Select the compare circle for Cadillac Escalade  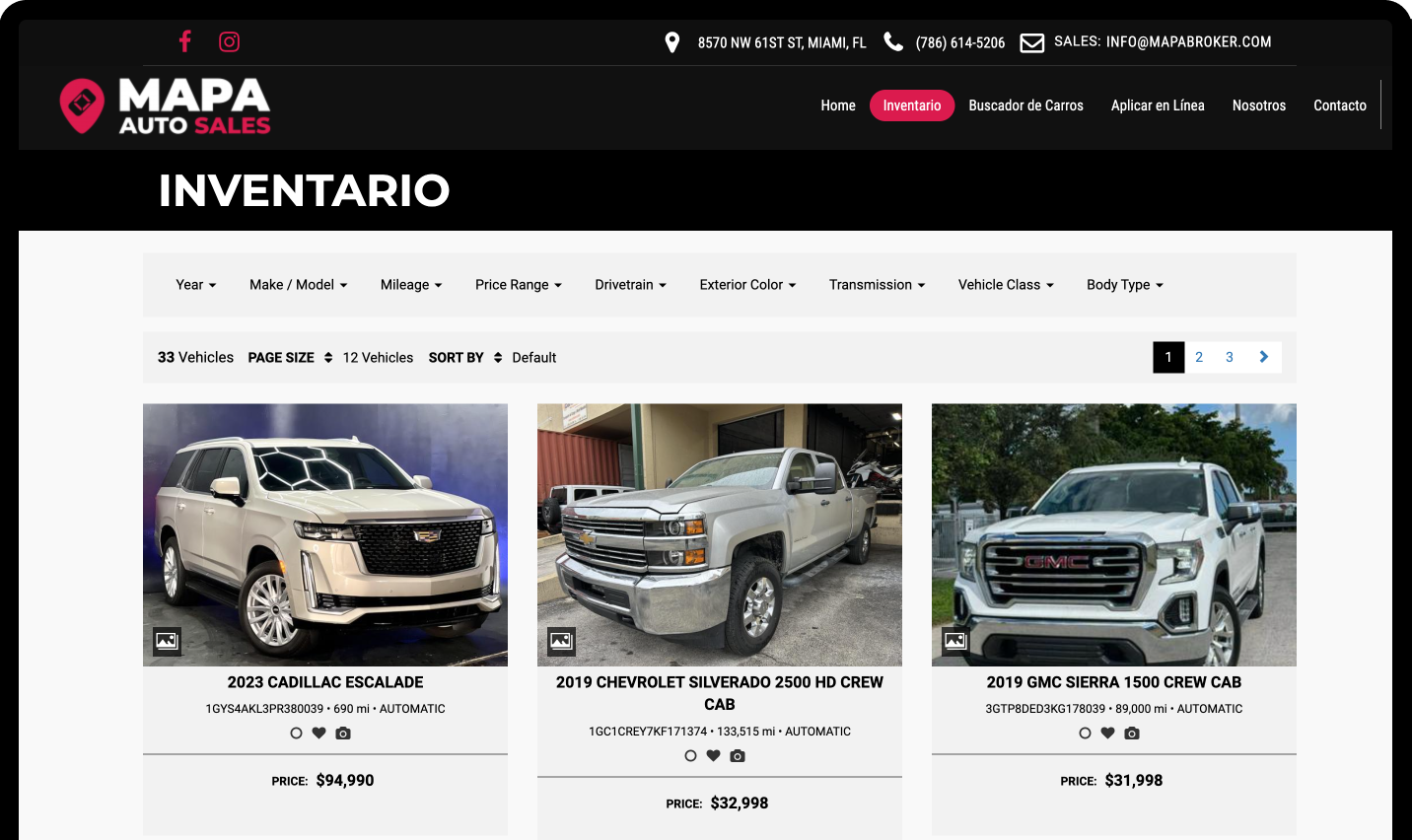click(x=296, y=733)
